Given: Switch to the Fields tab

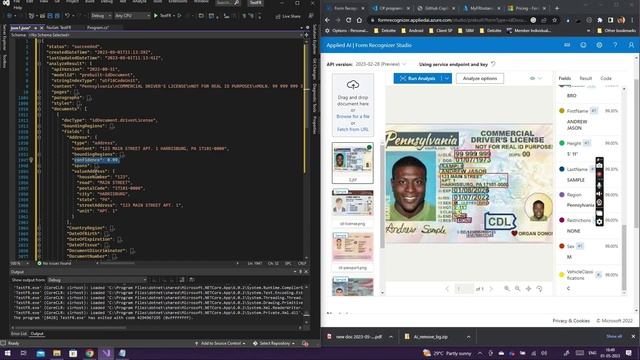Looking at the screenshot, I should 564,78.
